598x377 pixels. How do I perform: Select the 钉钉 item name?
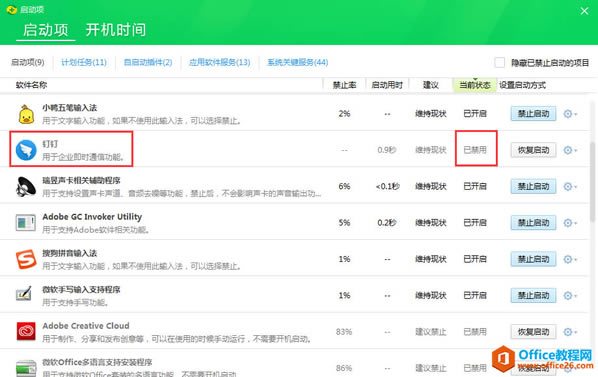tap(50, 144)
